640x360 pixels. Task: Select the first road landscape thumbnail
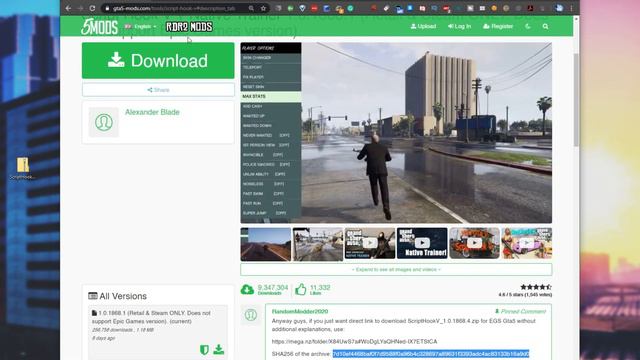pos(266,244)
